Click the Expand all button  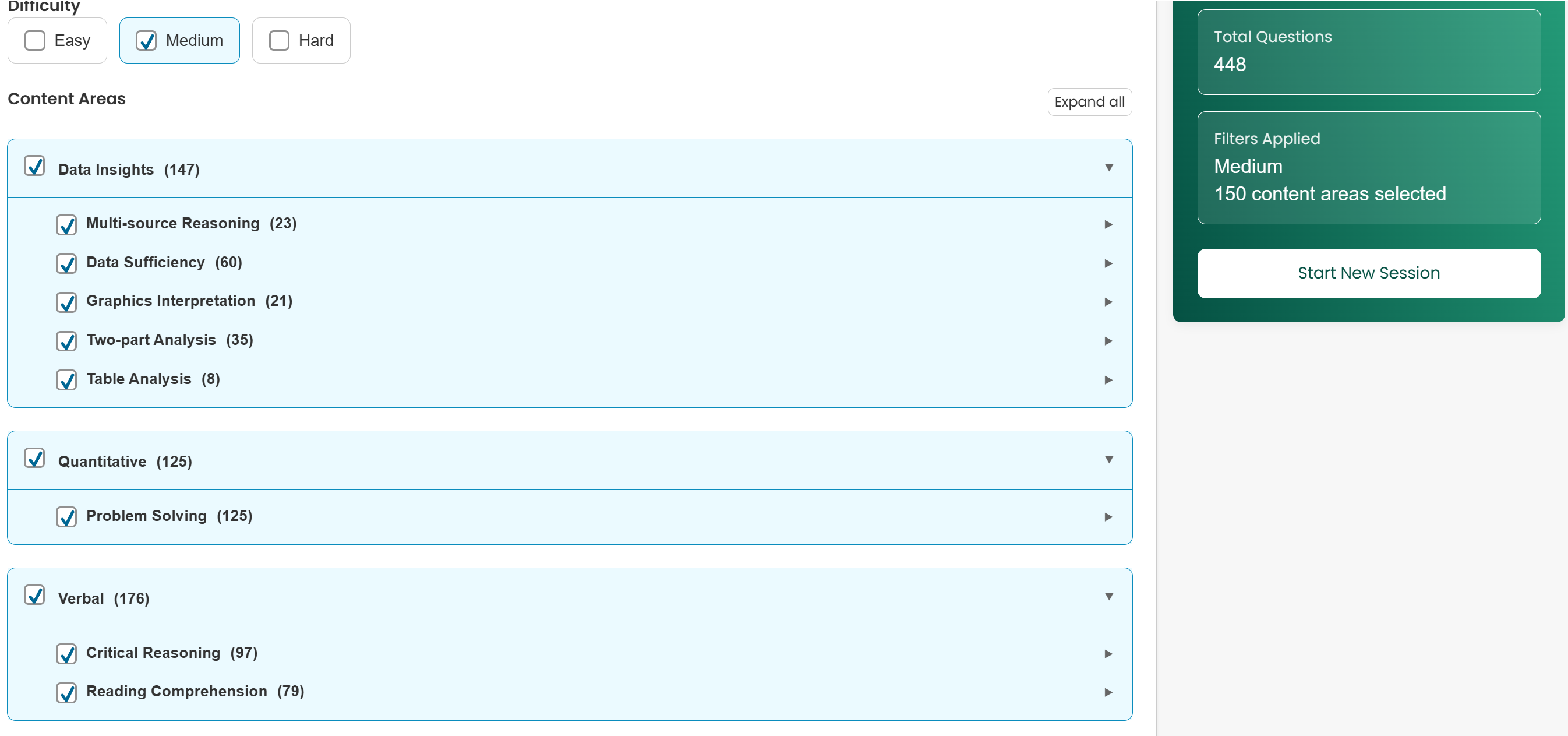click(1089, 101)
